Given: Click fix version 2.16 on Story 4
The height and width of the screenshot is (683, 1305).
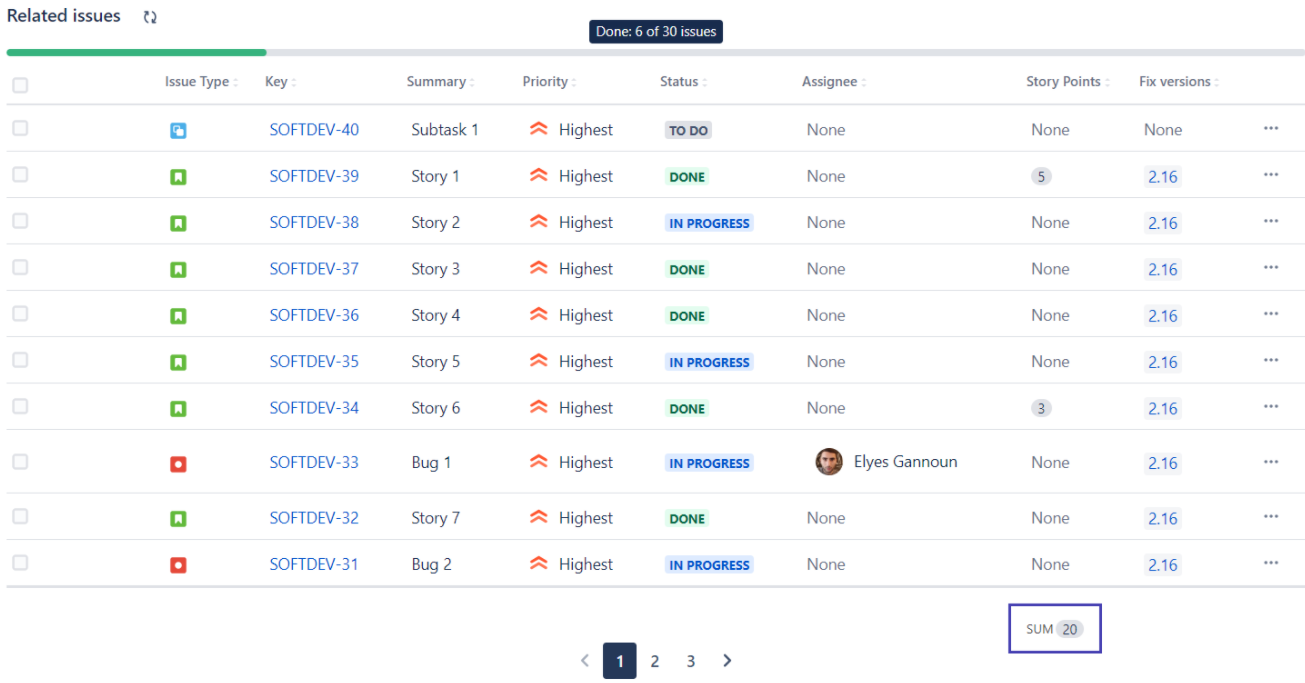Looking at the screenshot, I should click(1163, 314).
